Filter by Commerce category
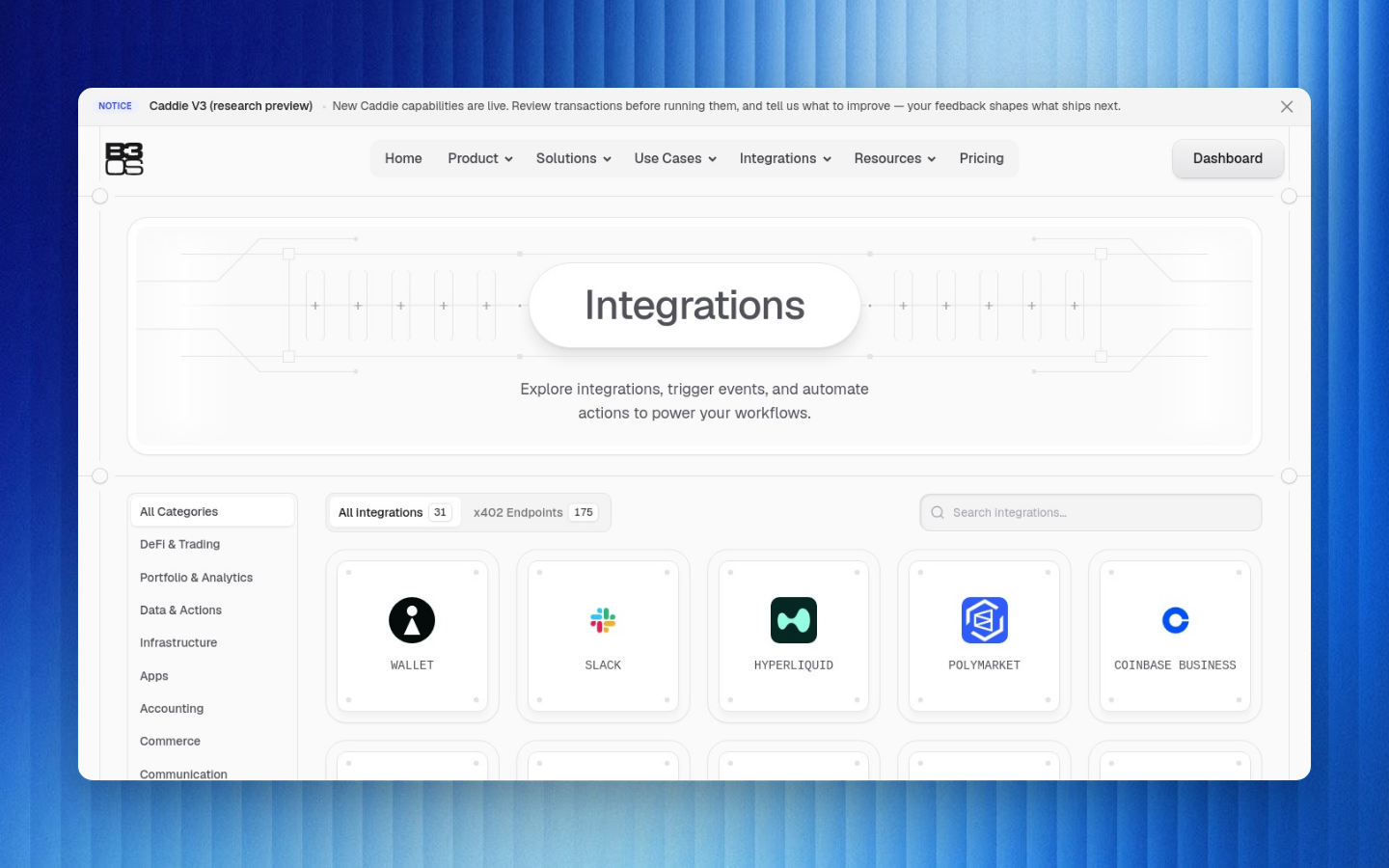The height and width of the screenshot is (868, 1389). click(211, 742)
